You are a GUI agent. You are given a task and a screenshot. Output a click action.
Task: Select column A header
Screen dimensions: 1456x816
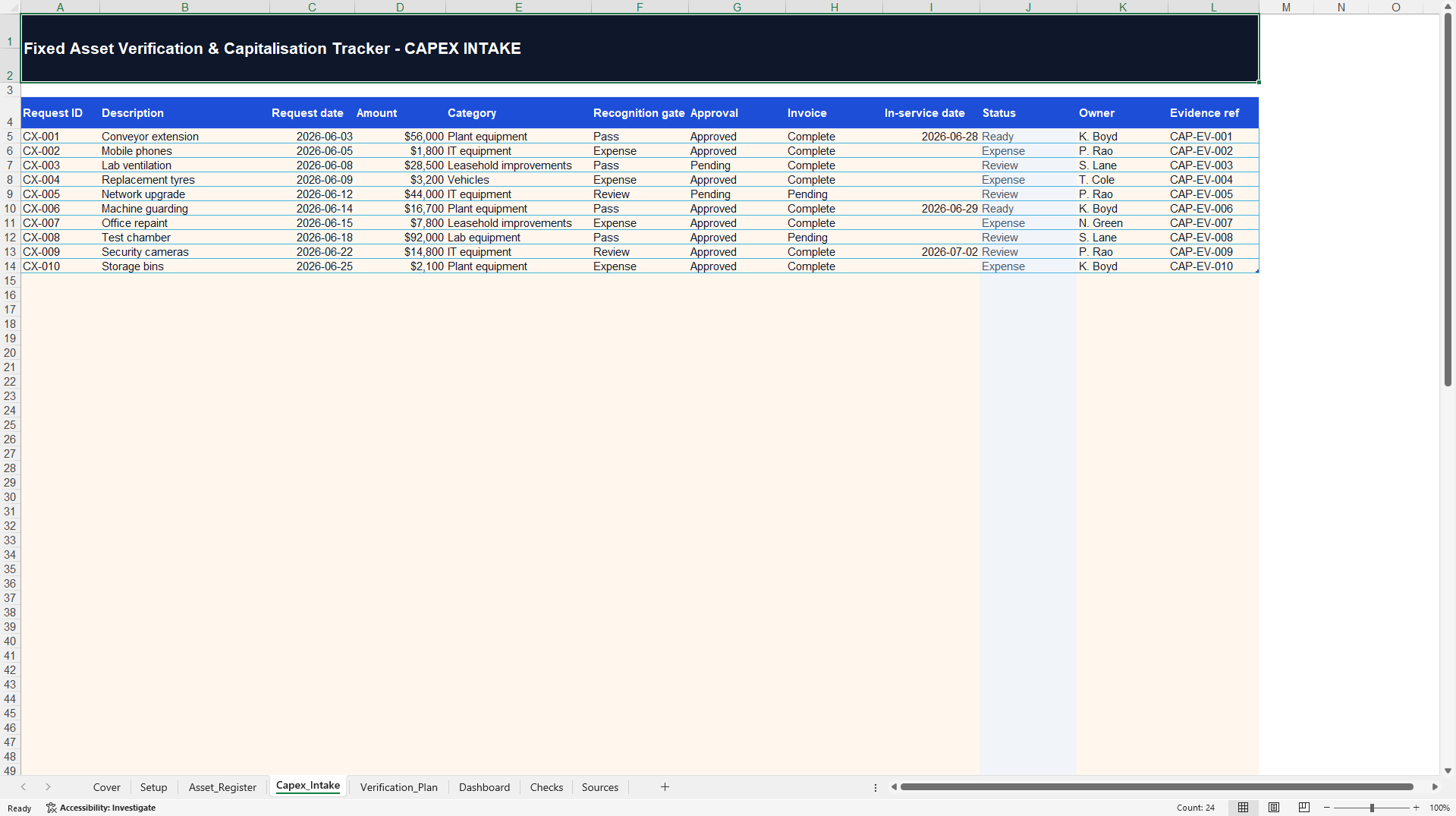tap(60, 7)
